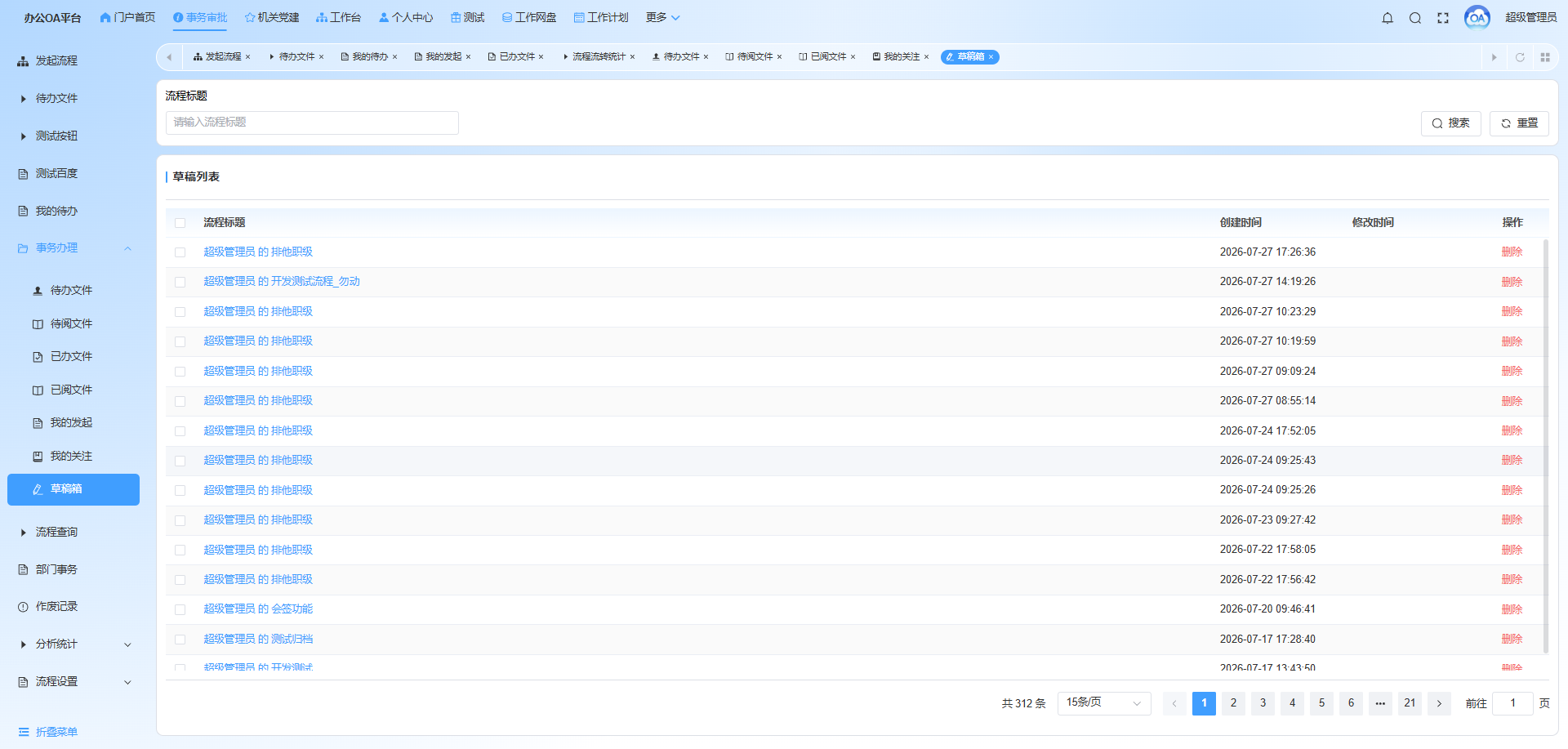
Task: Check the row created 2026-07-27 09:09:24
Action: (x=180, y=372)
